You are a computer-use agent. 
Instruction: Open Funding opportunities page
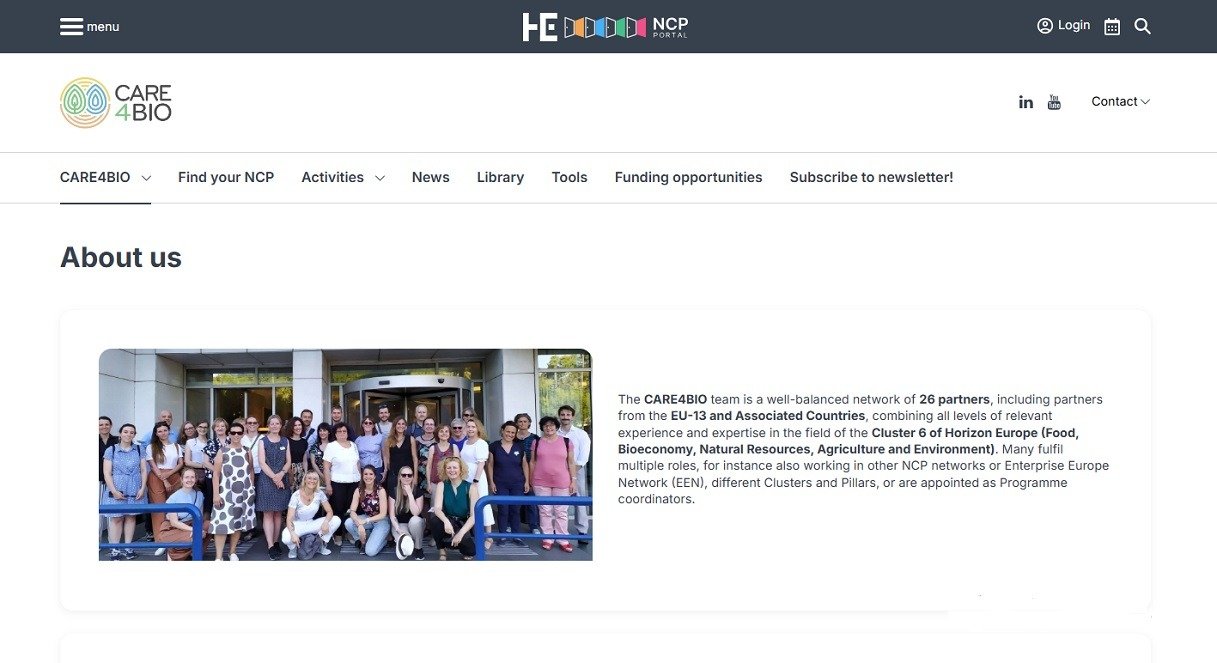point(688,178)
